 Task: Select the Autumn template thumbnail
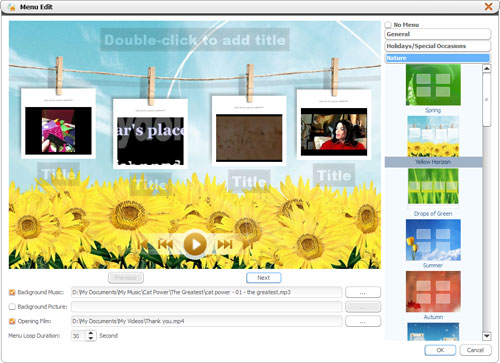433,291
